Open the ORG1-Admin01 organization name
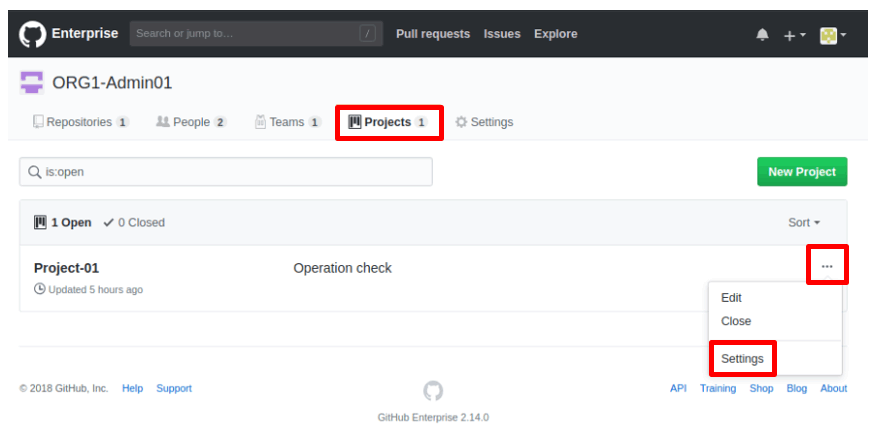The width and height of the screenshot is (880, 447). click(x=112, y=83)
